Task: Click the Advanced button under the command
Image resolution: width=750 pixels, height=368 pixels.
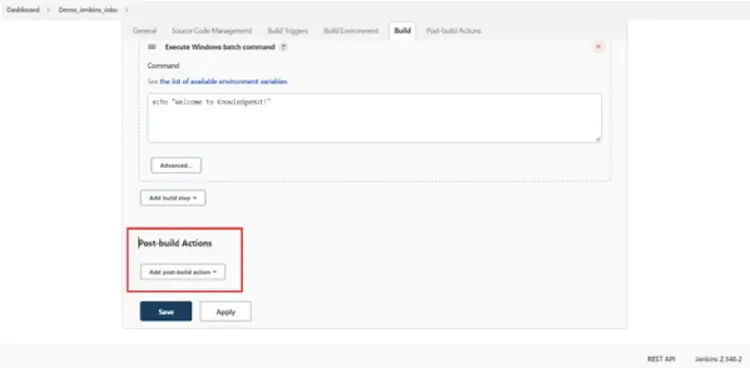Action: coord(176,165)
